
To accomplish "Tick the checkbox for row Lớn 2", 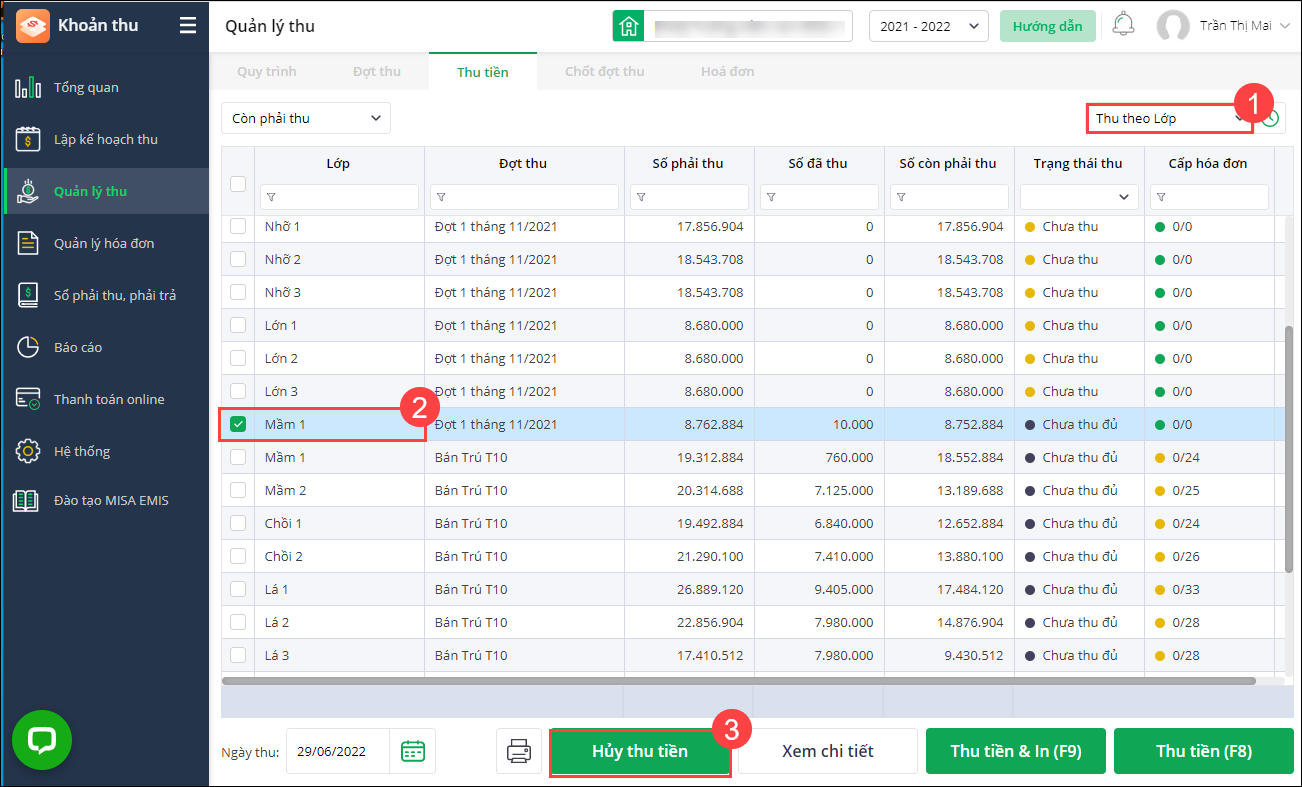I will point(238,358).
